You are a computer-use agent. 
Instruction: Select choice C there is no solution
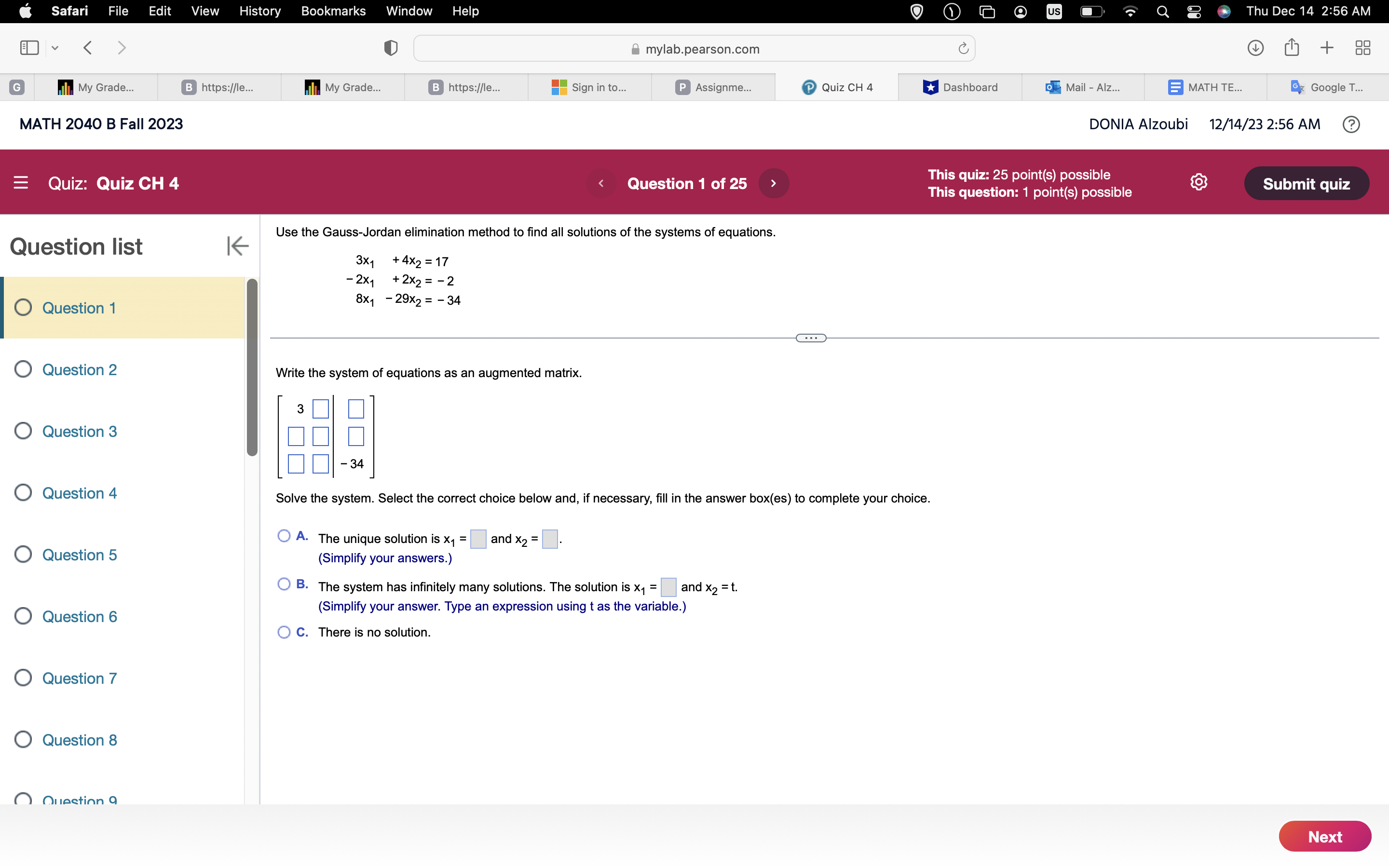(x=284, y=632)
